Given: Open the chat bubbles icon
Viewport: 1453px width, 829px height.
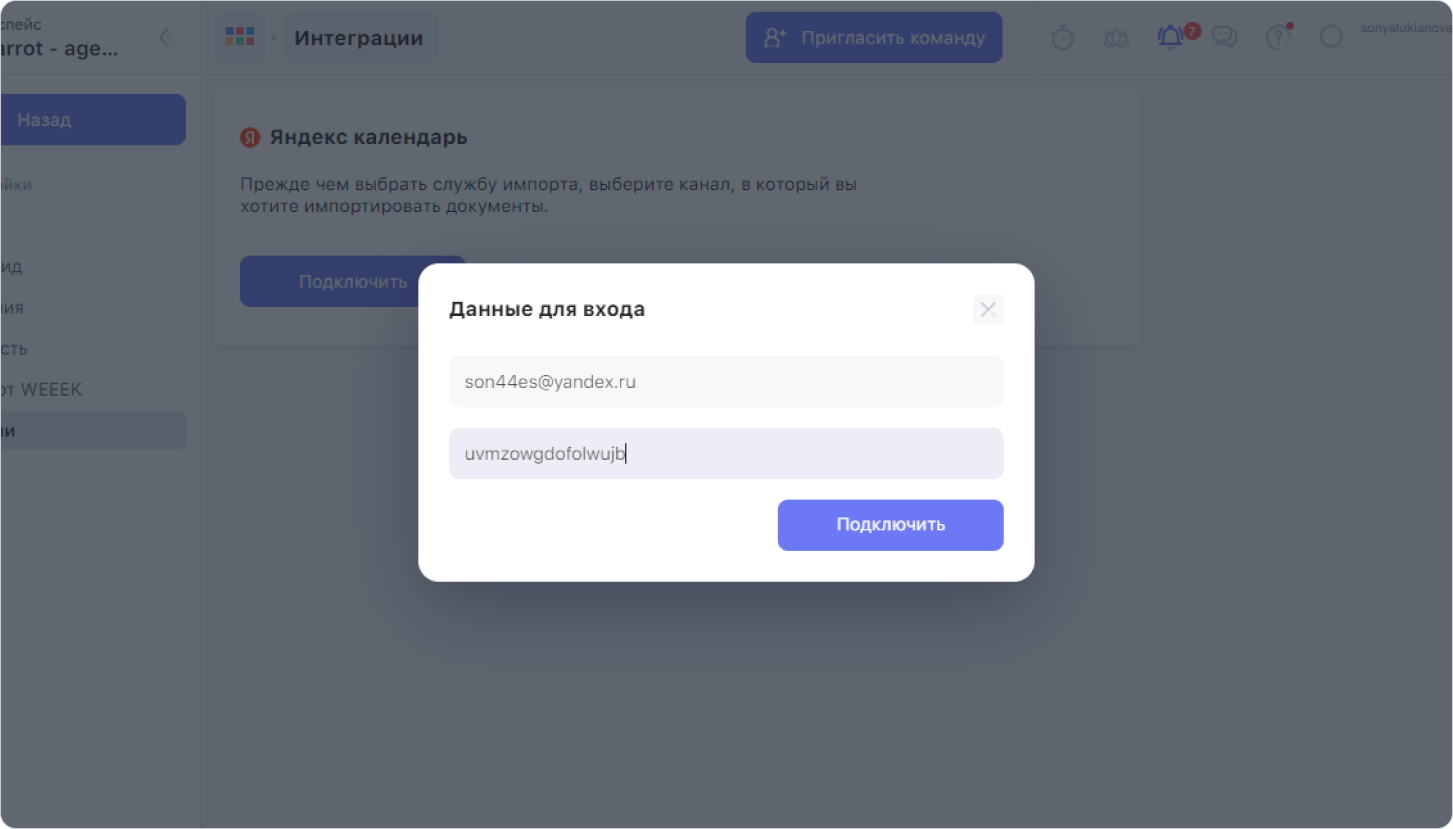Looking at the screenshot, I should (1224, 38).
